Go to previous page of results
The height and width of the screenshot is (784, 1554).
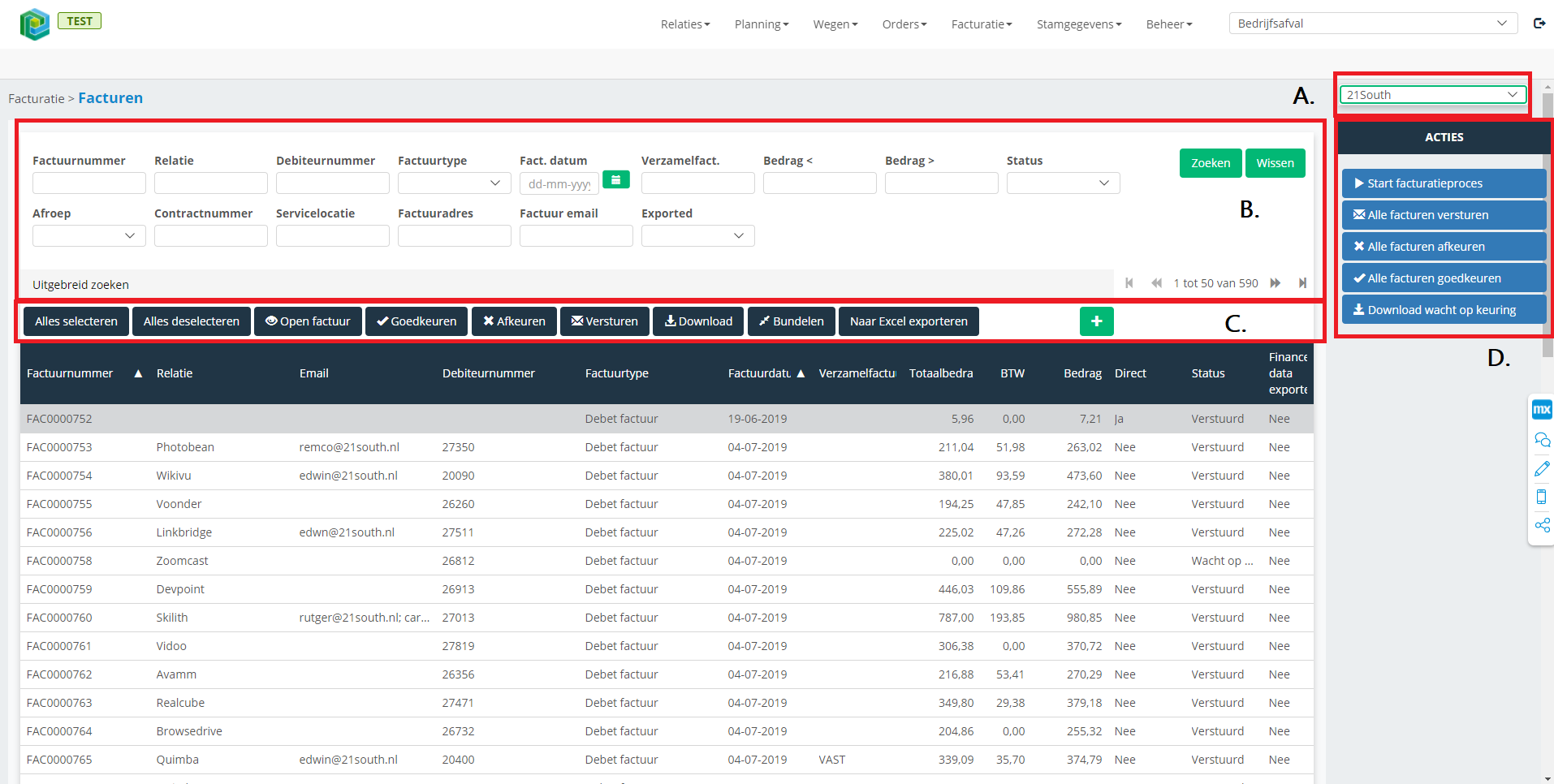(x=1156, y=283)
